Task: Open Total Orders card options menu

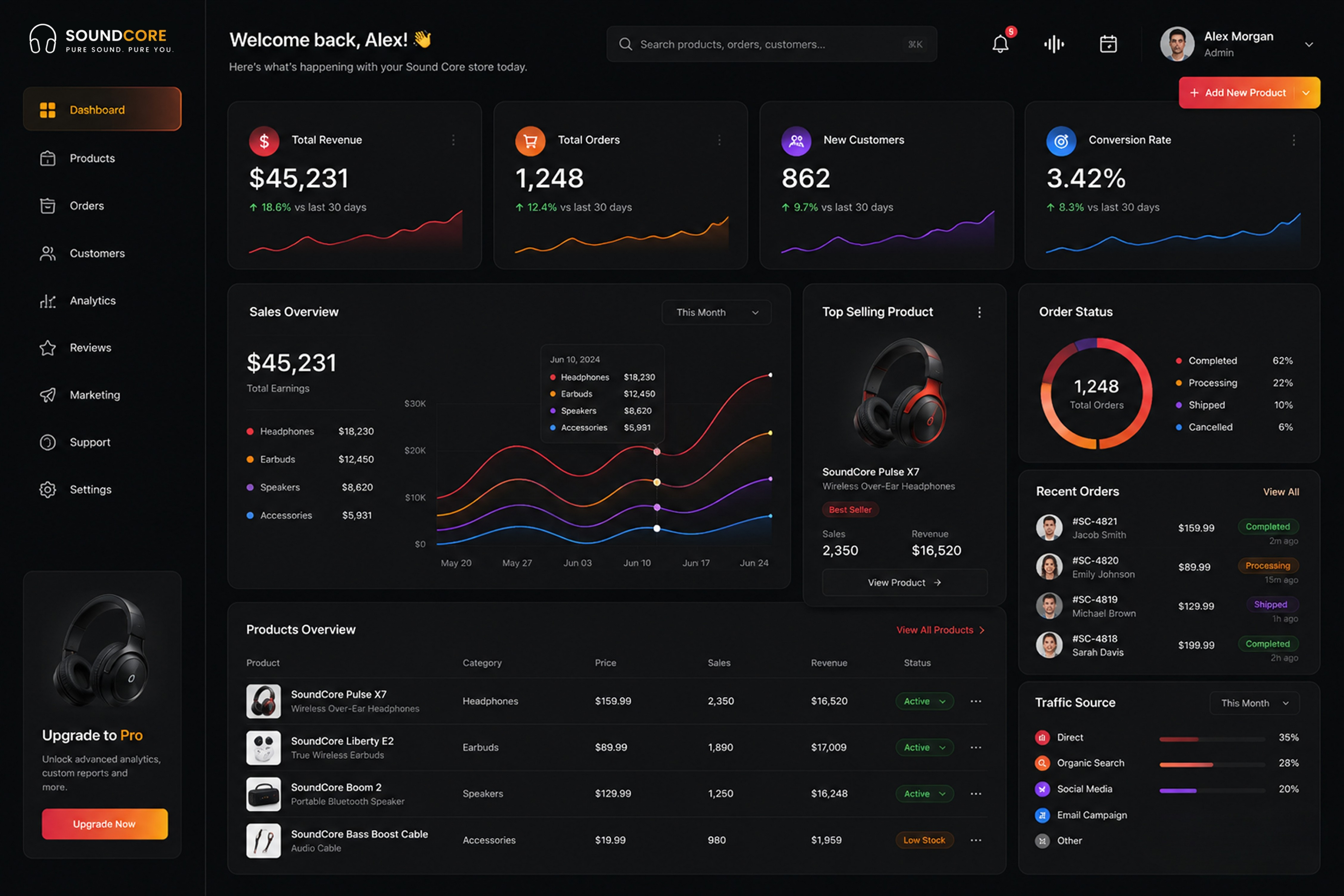Action: click(x=719, y=140)
